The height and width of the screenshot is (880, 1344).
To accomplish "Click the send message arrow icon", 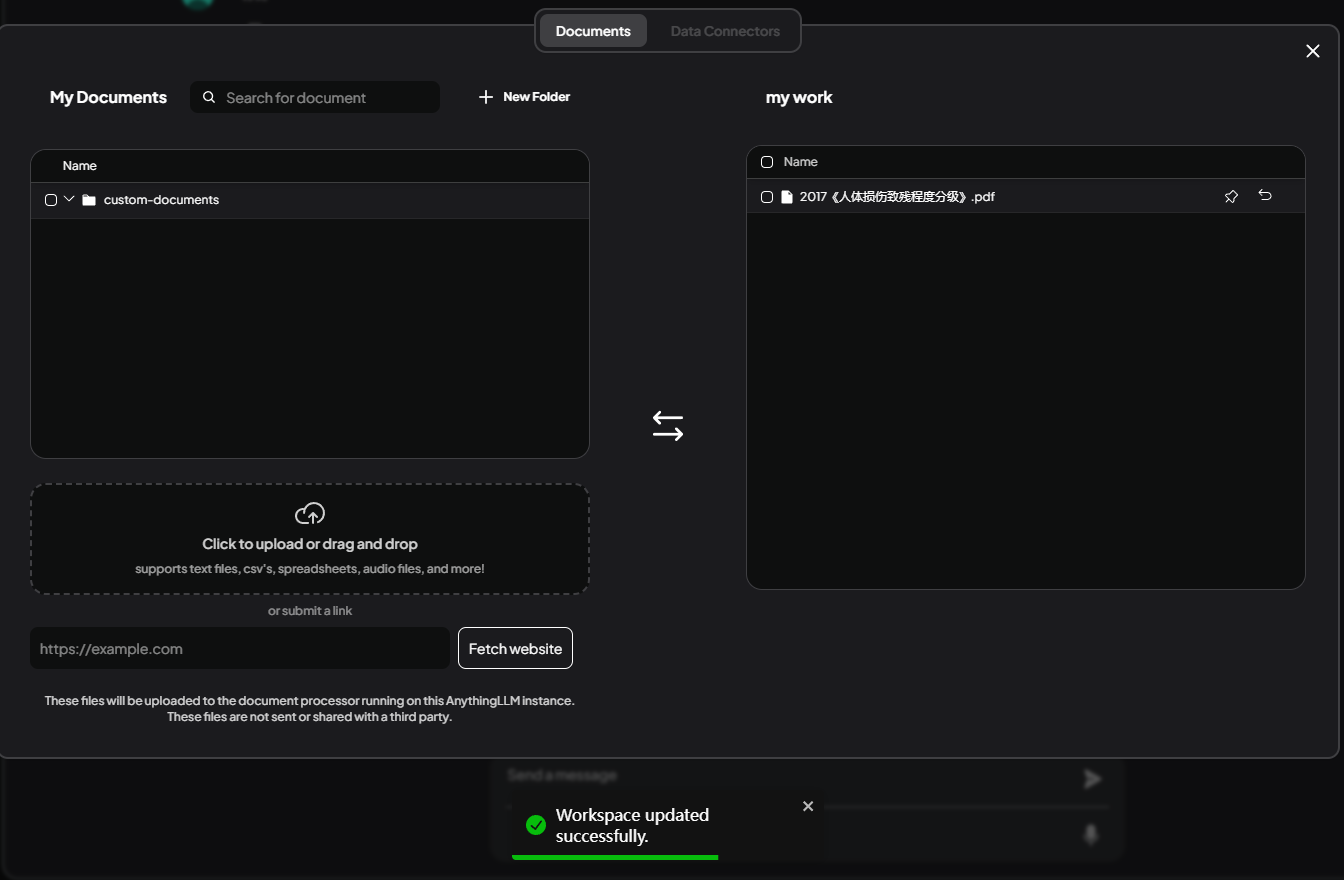I will pyautogui.click(x=1092, y=778).
